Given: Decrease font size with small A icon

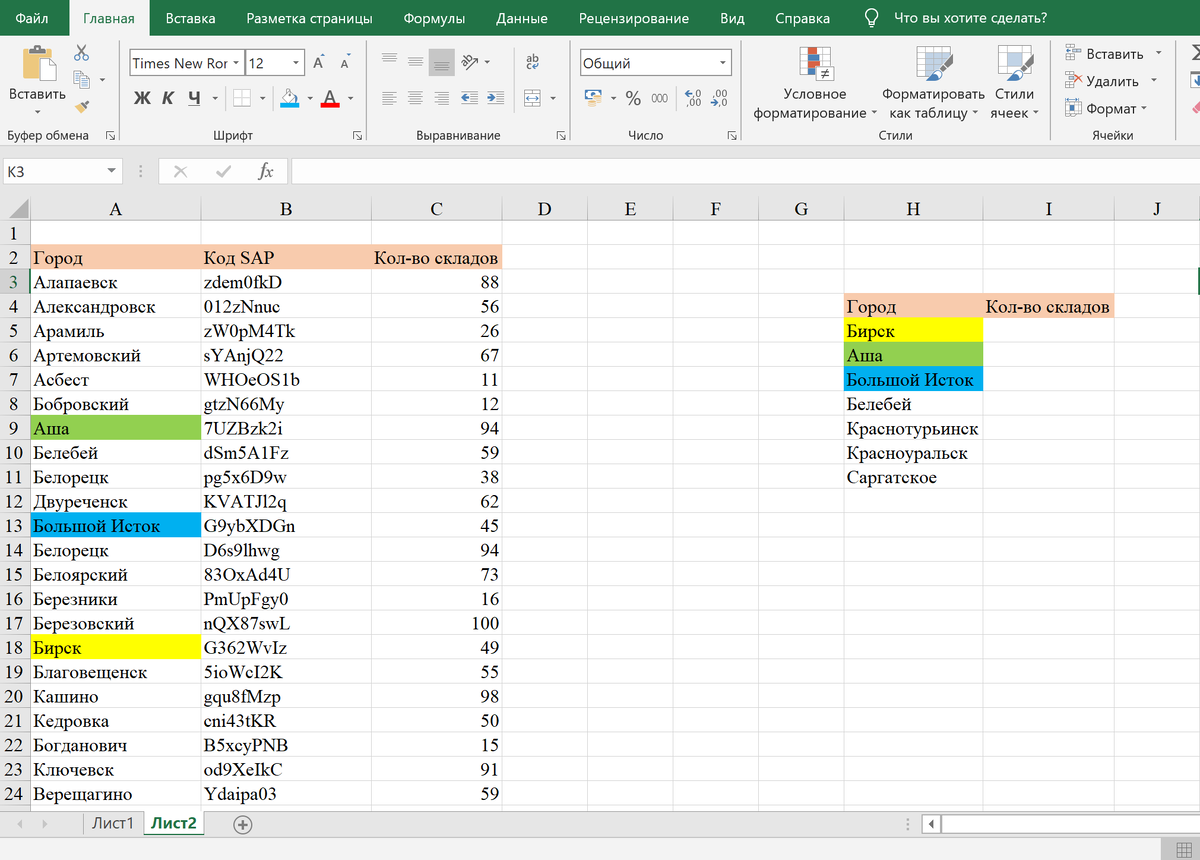Looking at the screenshot, I should coord(345,63).
